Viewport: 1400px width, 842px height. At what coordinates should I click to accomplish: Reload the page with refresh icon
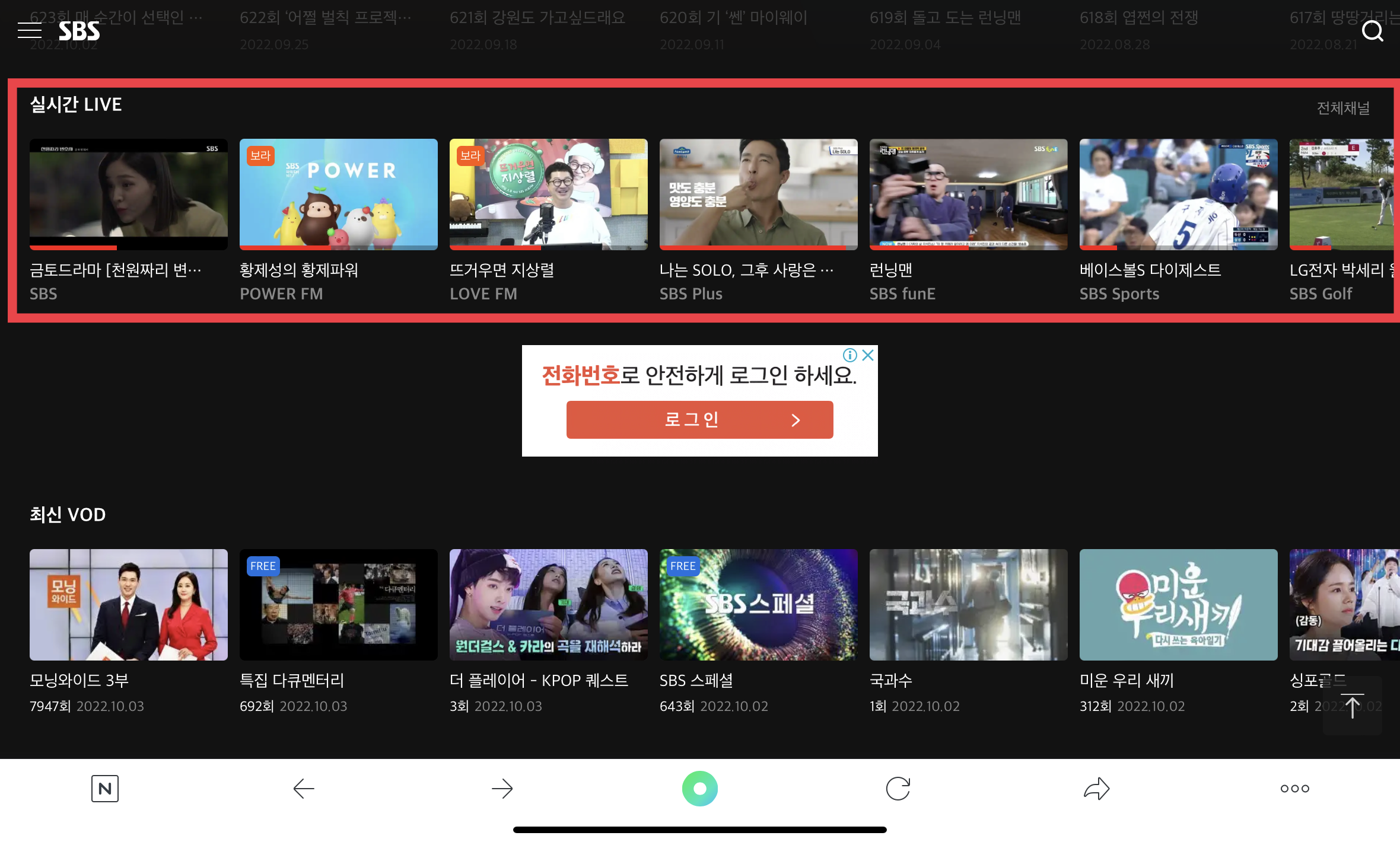[898, 789]
